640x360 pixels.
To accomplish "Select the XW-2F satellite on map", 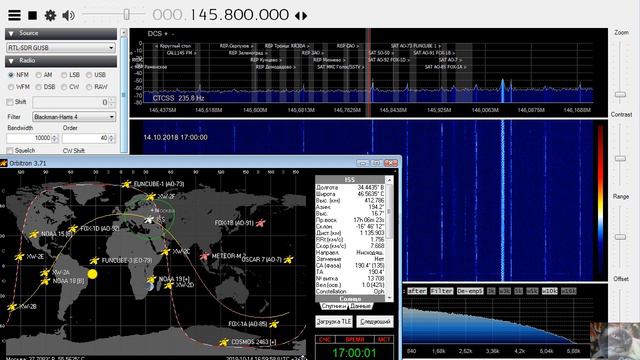I will click(151, 197).
